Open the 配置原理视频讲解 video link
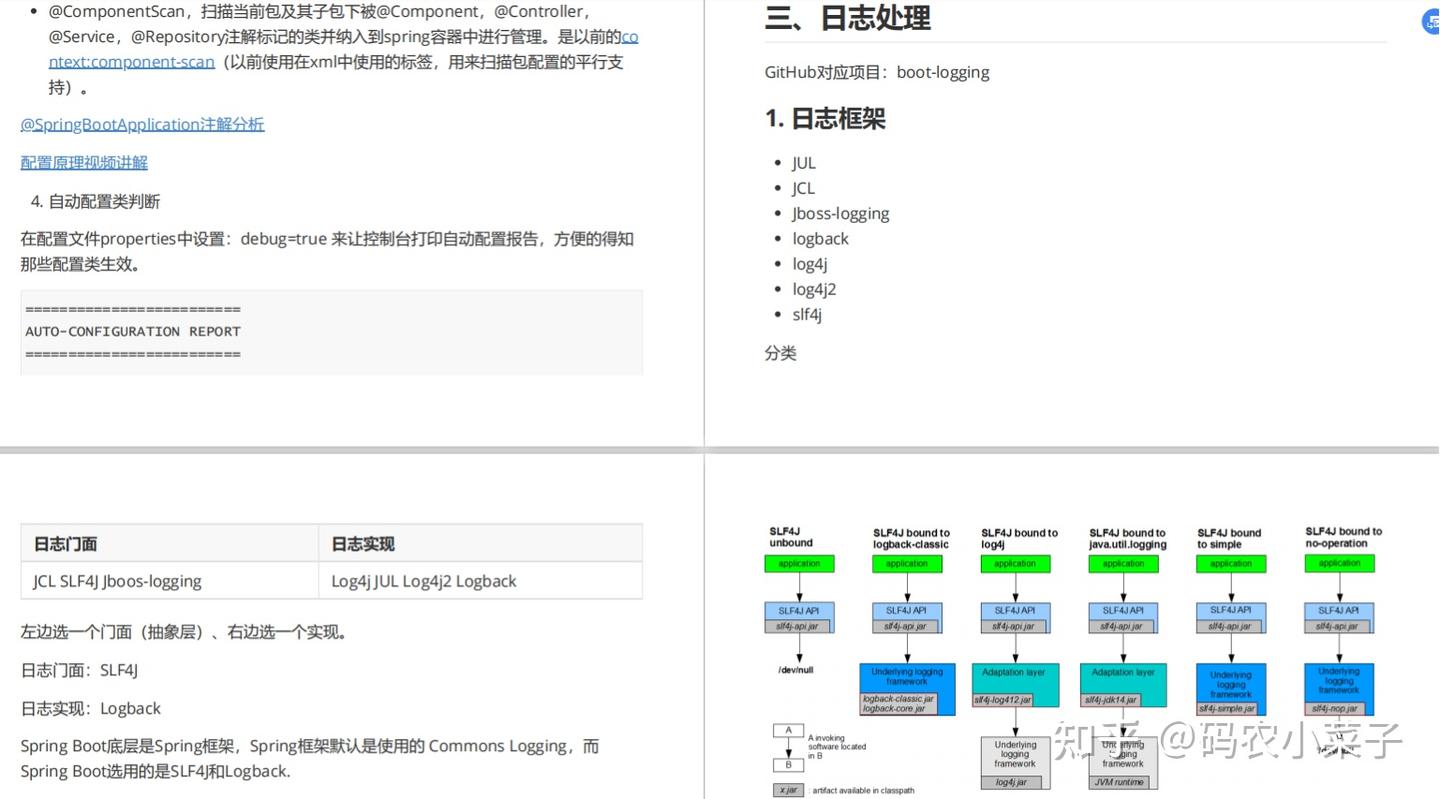The image size is (1440, 799). [x=84, y=161]
